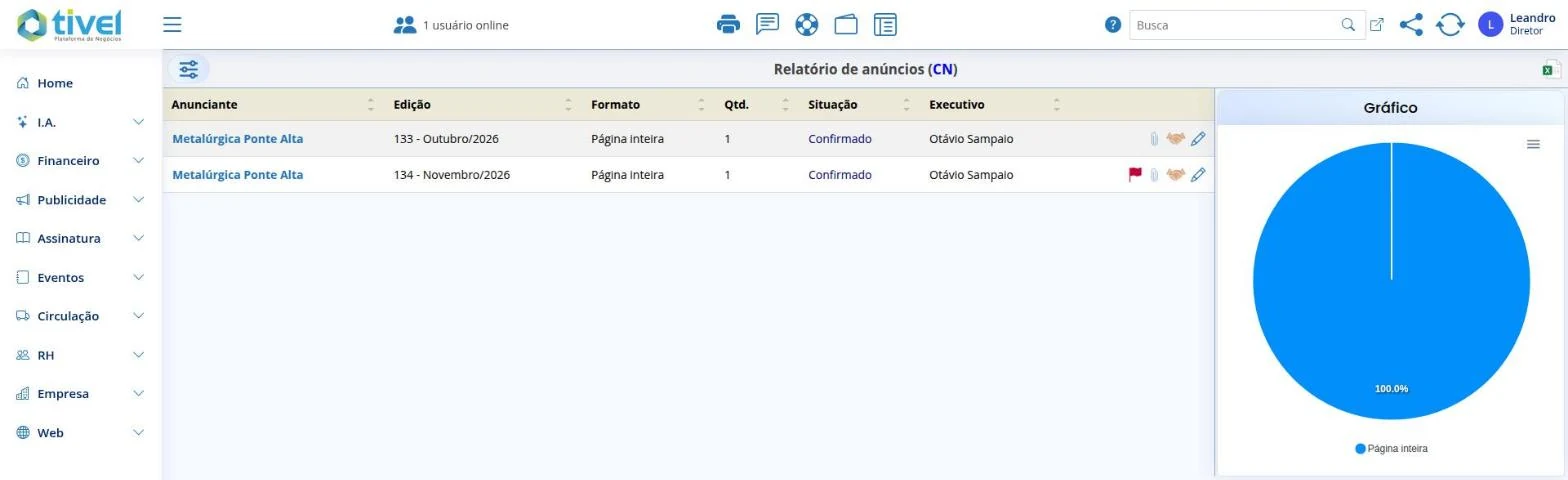
Task: Sort by the Edição column header
Action: [x=483, y=104]
